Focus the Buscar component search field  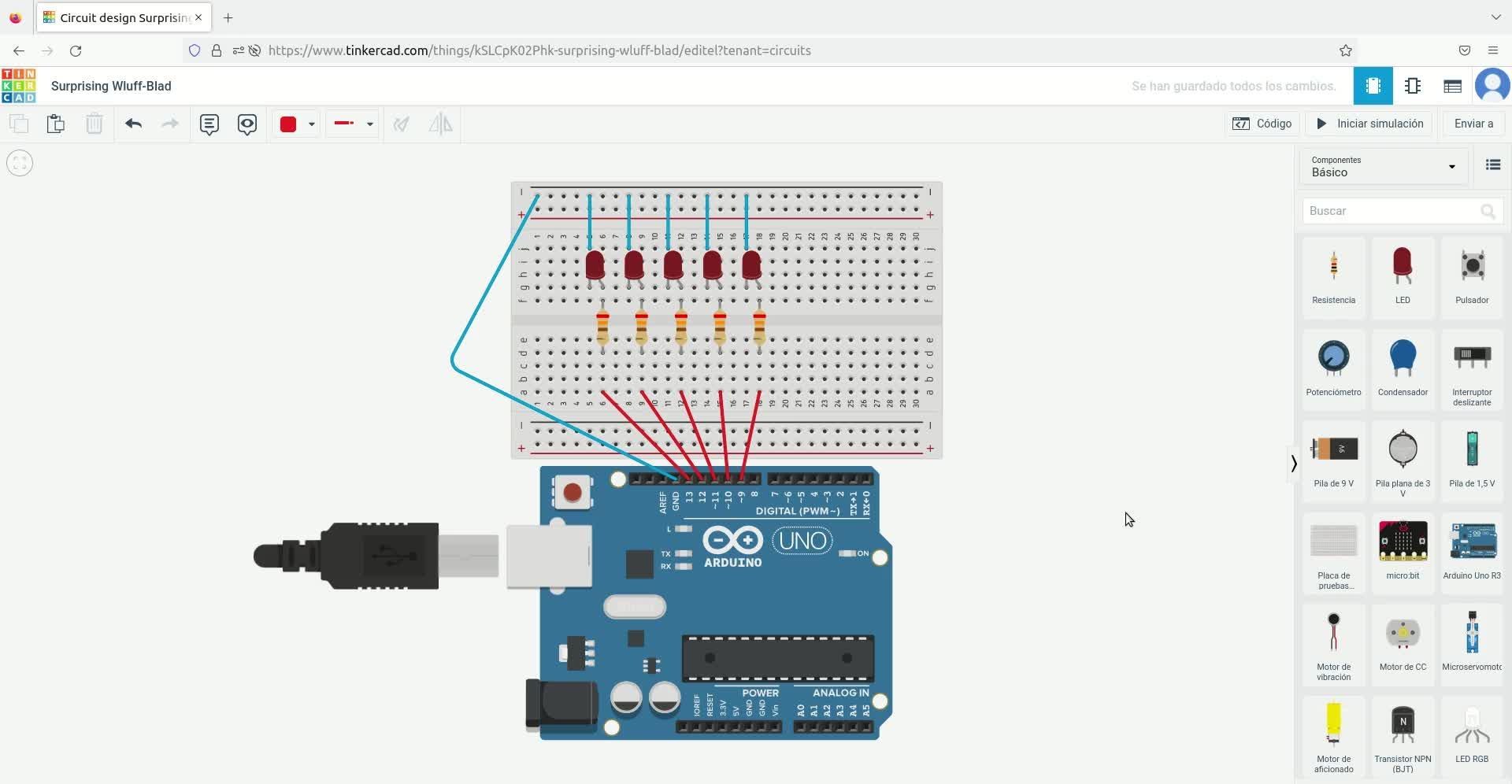1402,211
